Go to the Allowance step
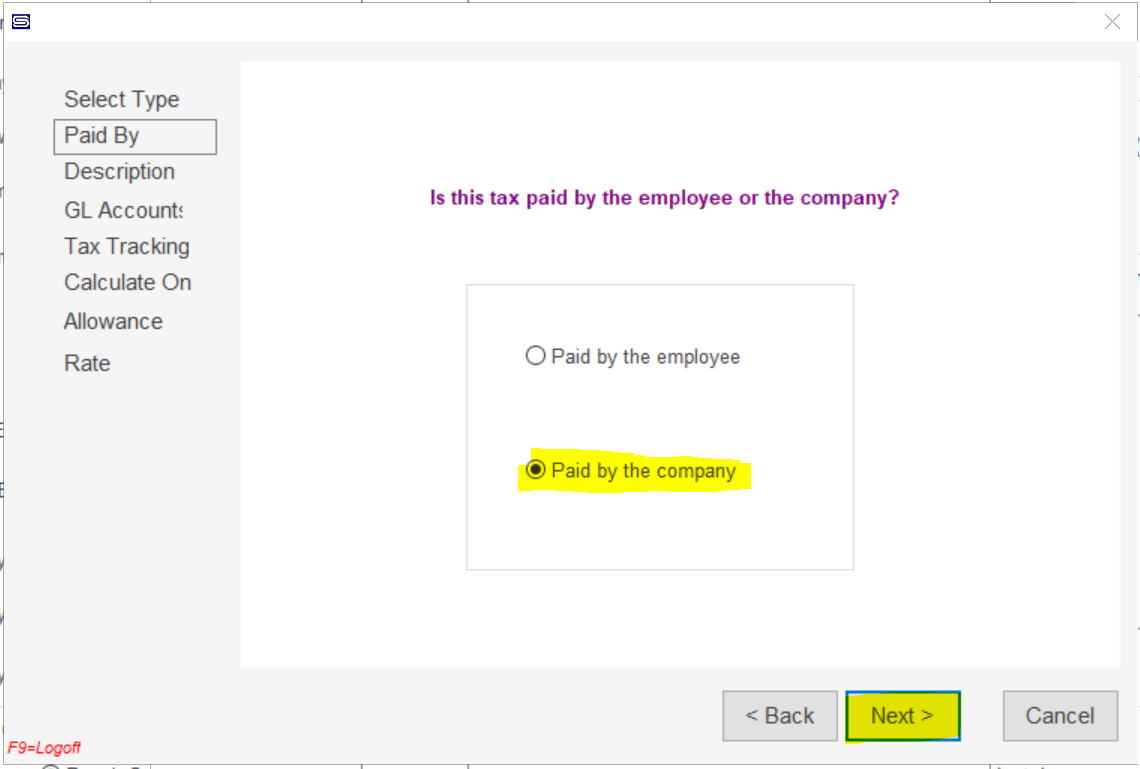1140x769 pixels. (113, 321)
